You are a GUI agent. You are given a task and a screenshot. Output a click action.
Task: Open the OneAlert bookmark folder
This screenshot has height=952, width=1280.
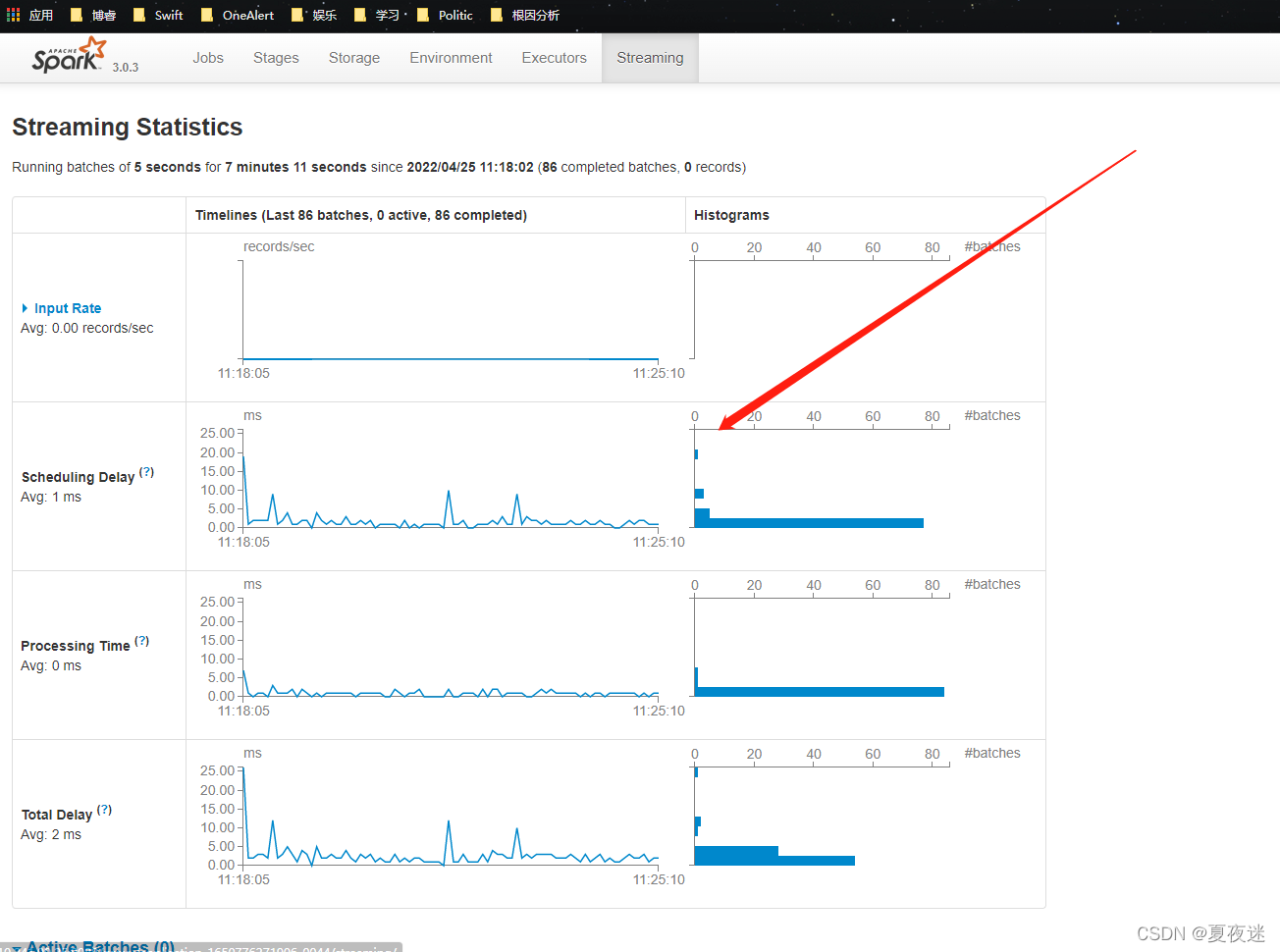238,15
